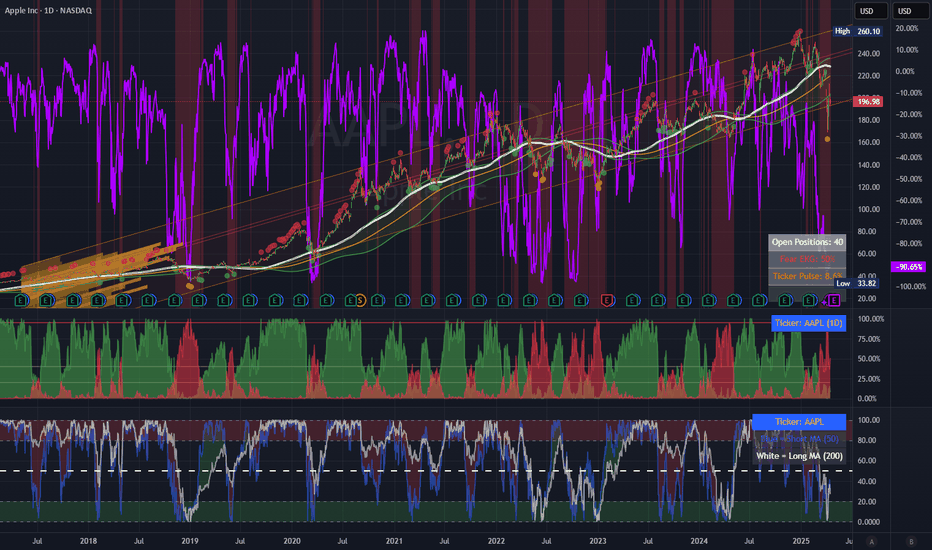Click the Apple Inc · 1D · NASDAQ title

[x=48, y=10]
